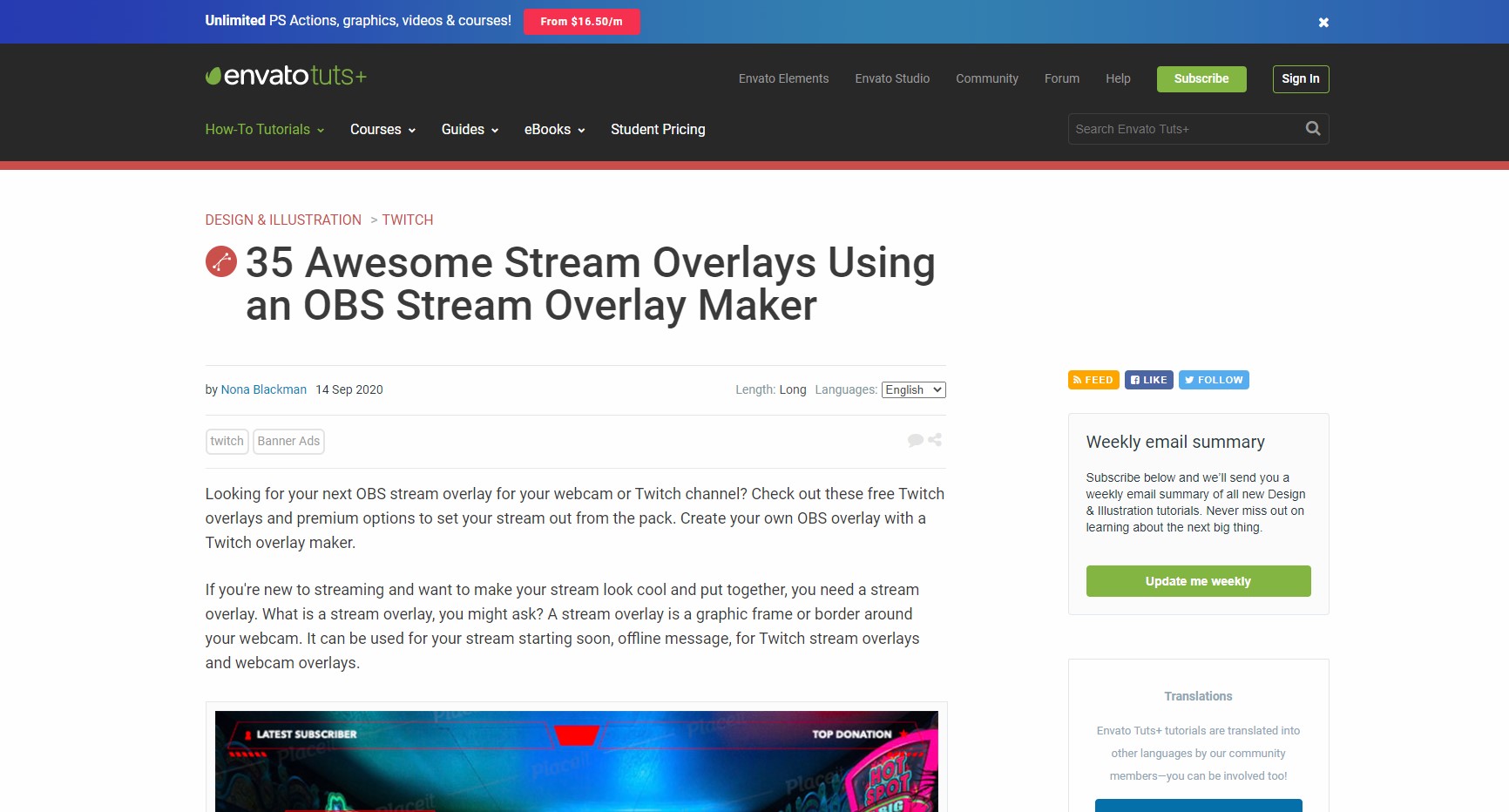Visit the Community page

987,78
